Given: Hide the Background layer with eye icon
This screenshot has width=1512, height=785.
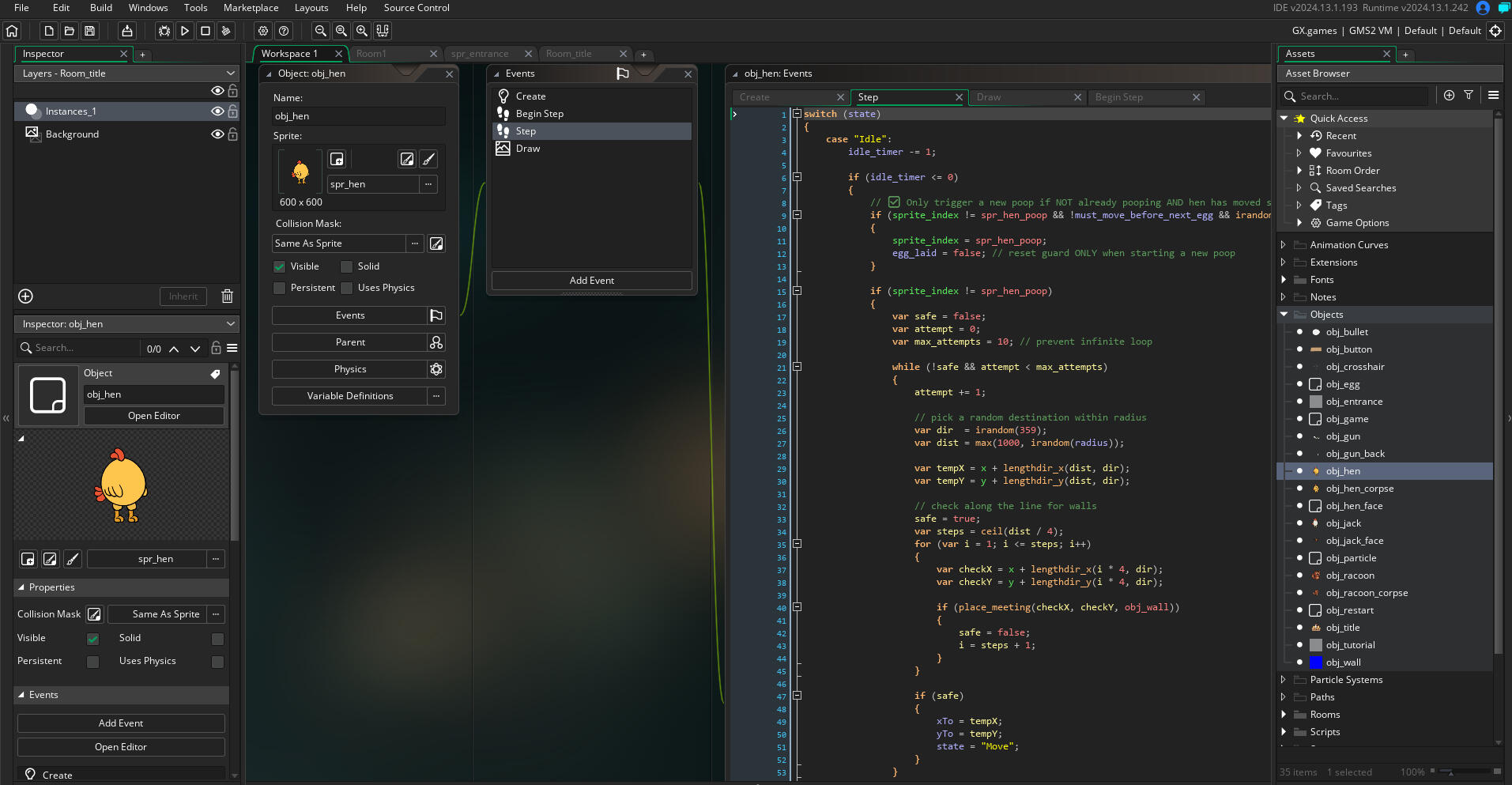Looking at the screenshot, I should point(217,134).
